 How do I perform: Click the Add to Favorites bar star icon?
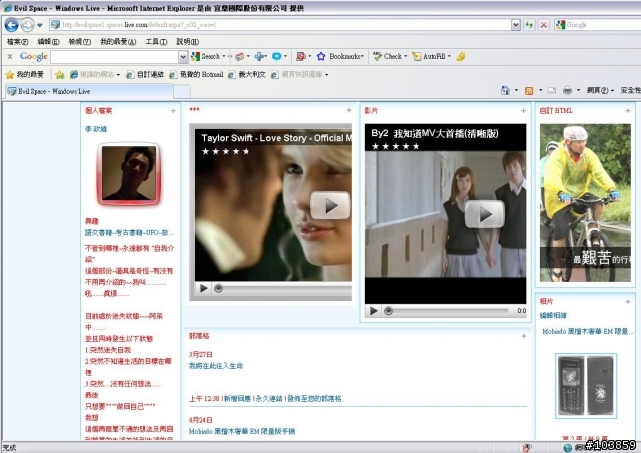click(60, 74)
